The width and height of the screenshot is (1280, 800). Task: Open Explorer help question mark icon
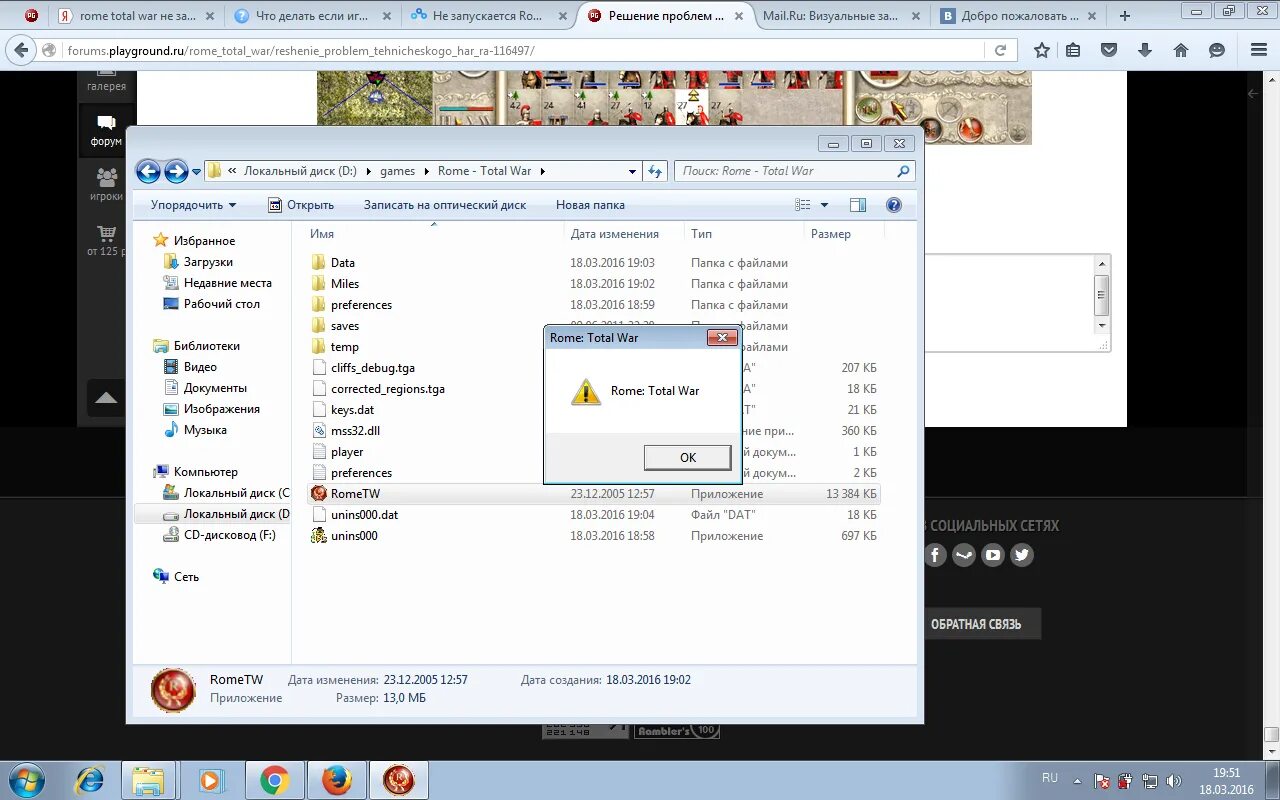[894, 205]
